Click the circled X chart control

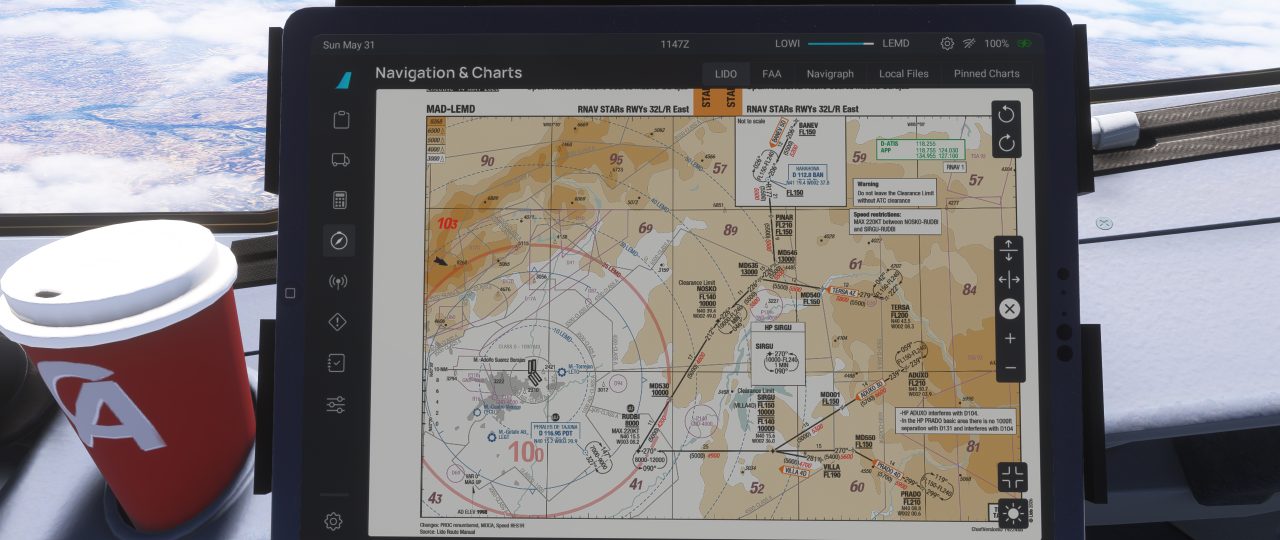[x=1010, y=308]
